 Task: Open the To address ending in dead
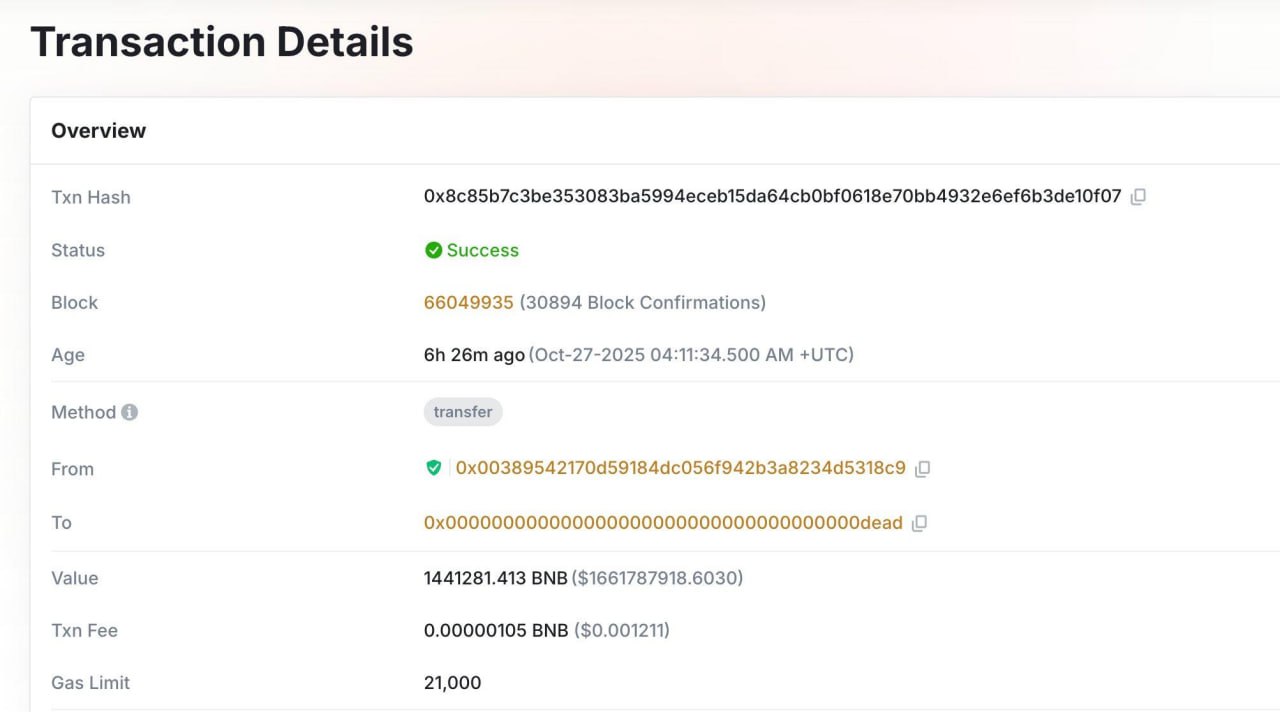click(x=663, y=523)
